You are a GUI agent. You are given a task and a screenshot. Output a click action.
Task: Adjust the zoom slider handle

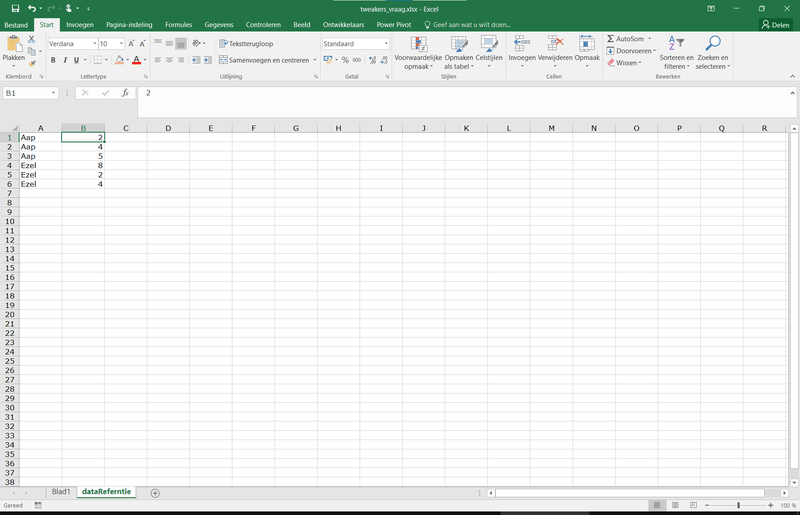[738, 505]
